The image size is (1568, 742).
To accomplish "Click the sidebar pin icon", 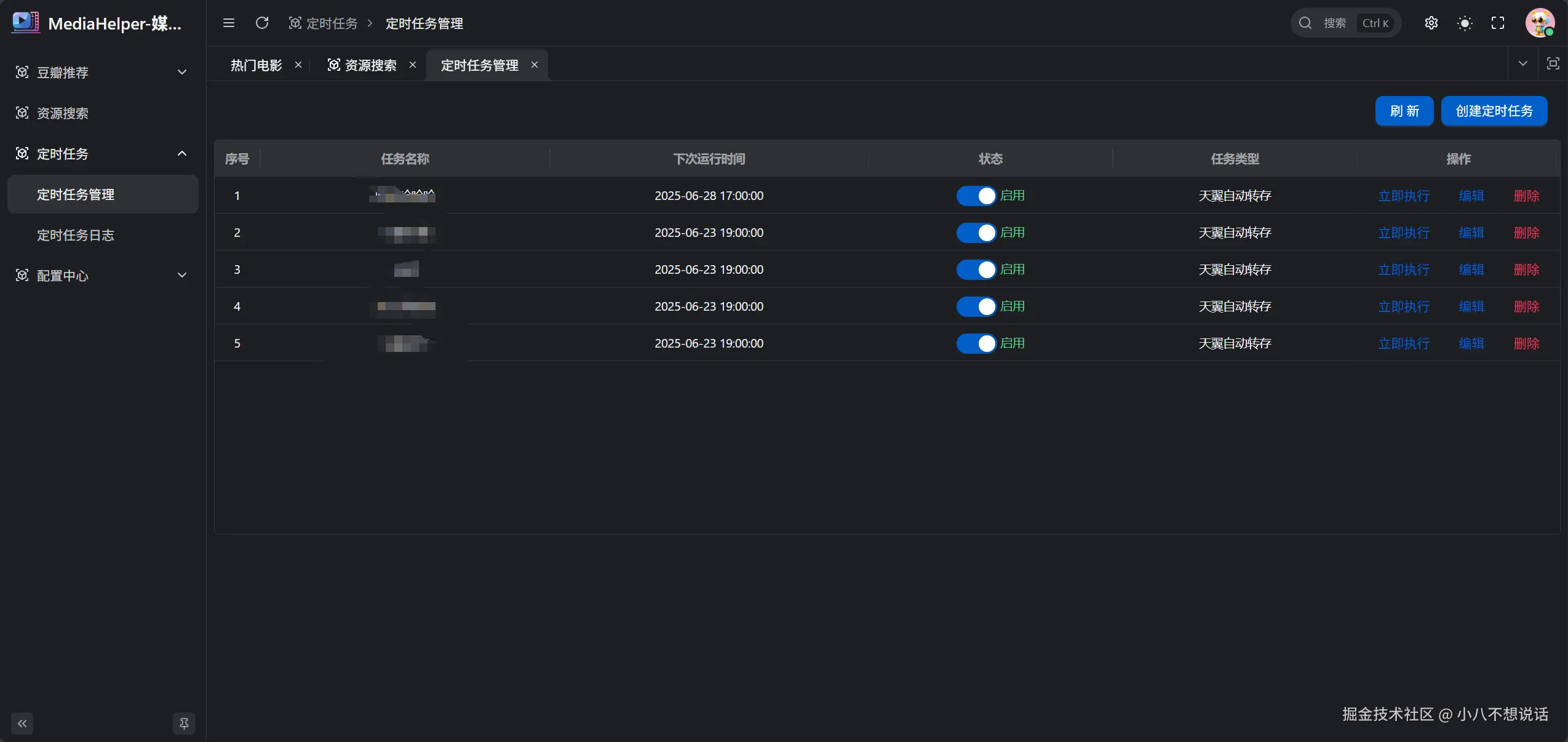I will 184,724.
